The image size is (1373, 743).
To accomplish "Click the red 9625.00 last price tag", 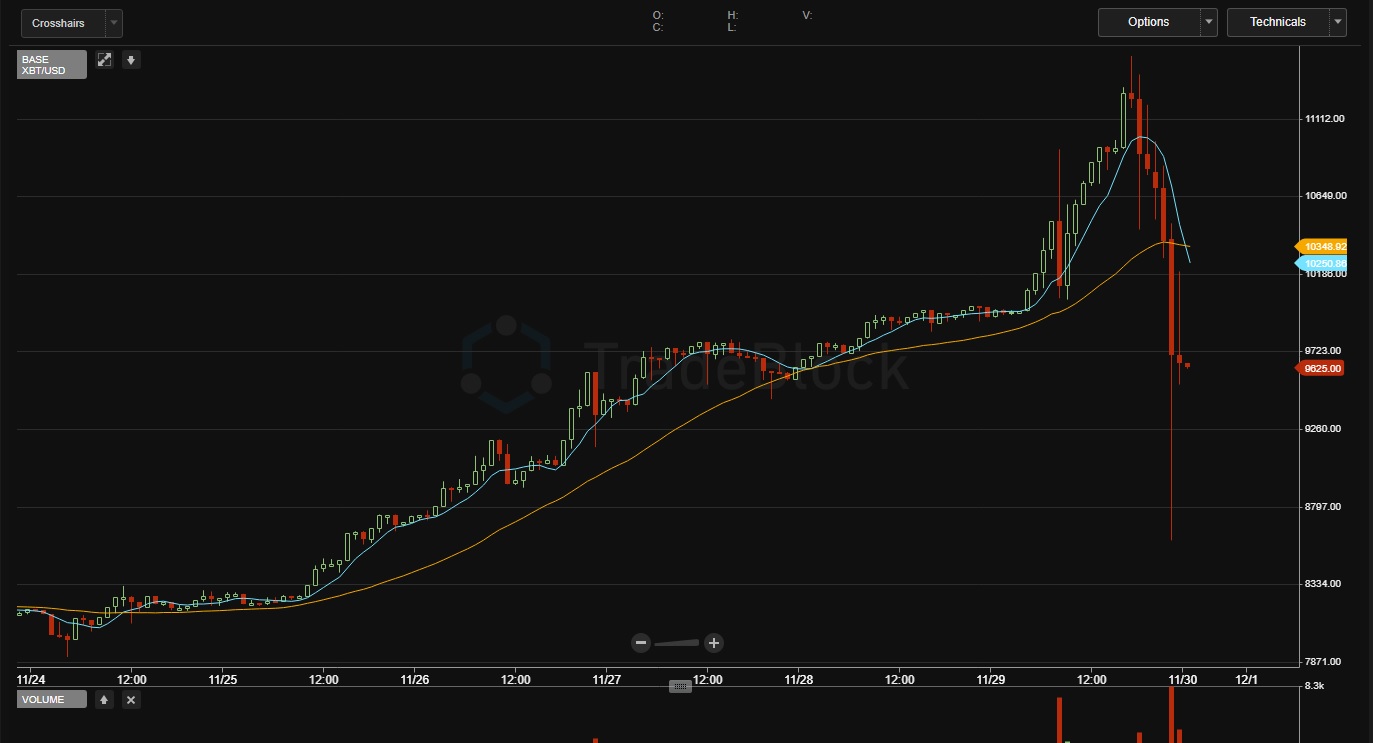I will [1322, 368].
